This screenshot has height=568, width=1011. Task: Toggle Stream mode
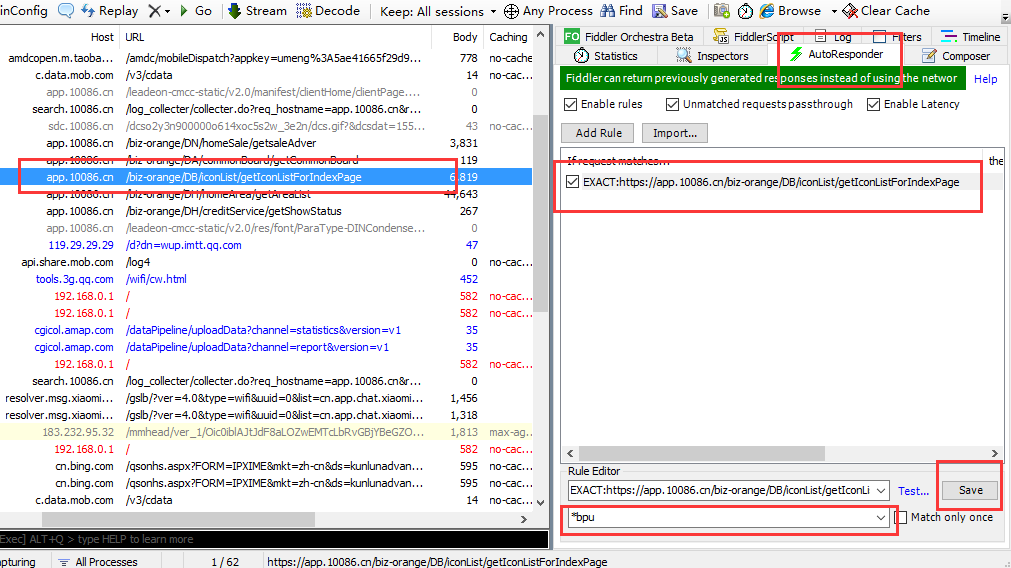click(257, 11)
